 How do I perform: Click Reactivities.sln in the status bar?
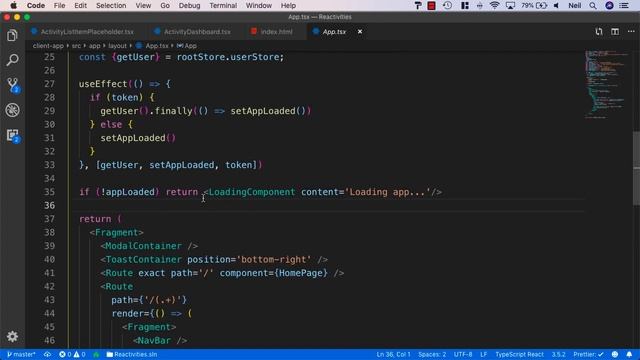[x=131, y=354]
